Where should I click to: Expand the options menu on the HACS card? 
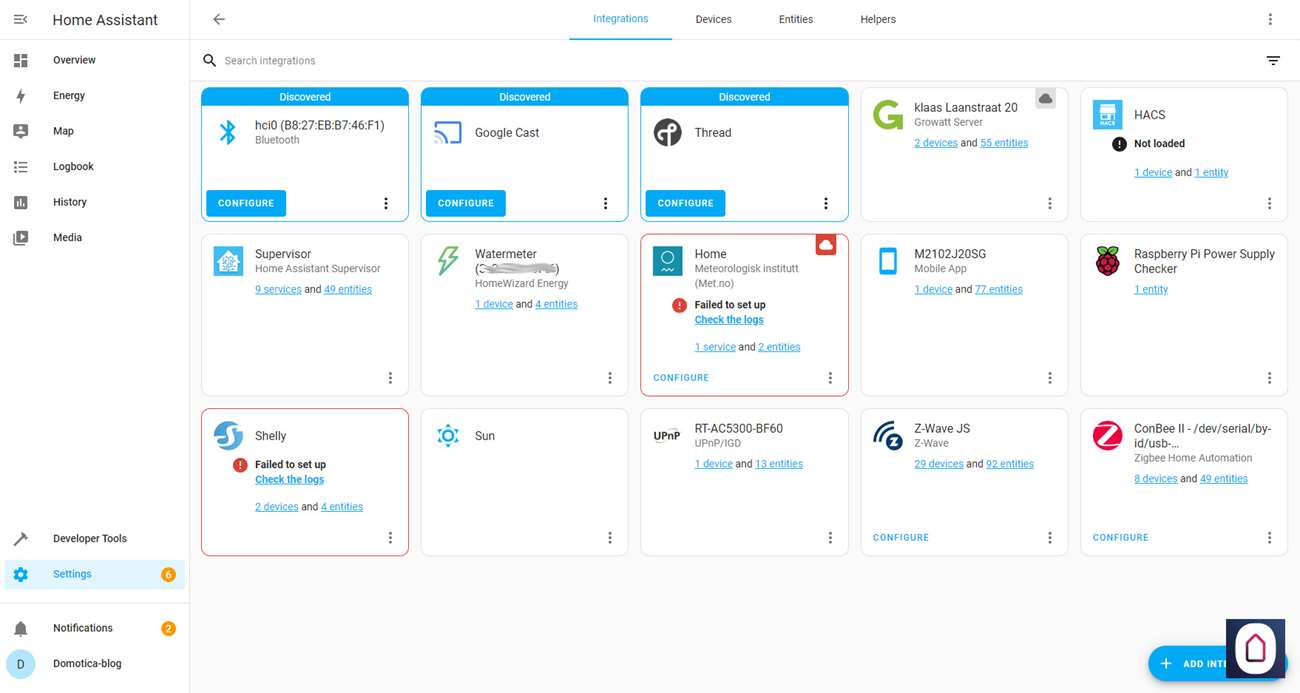point(1269,203)
